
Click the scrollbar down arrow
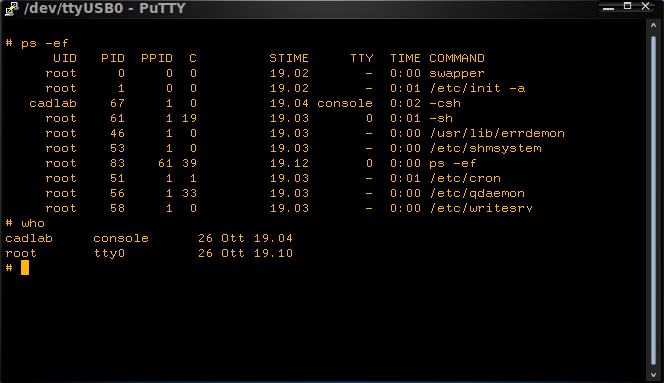point(653,375)
